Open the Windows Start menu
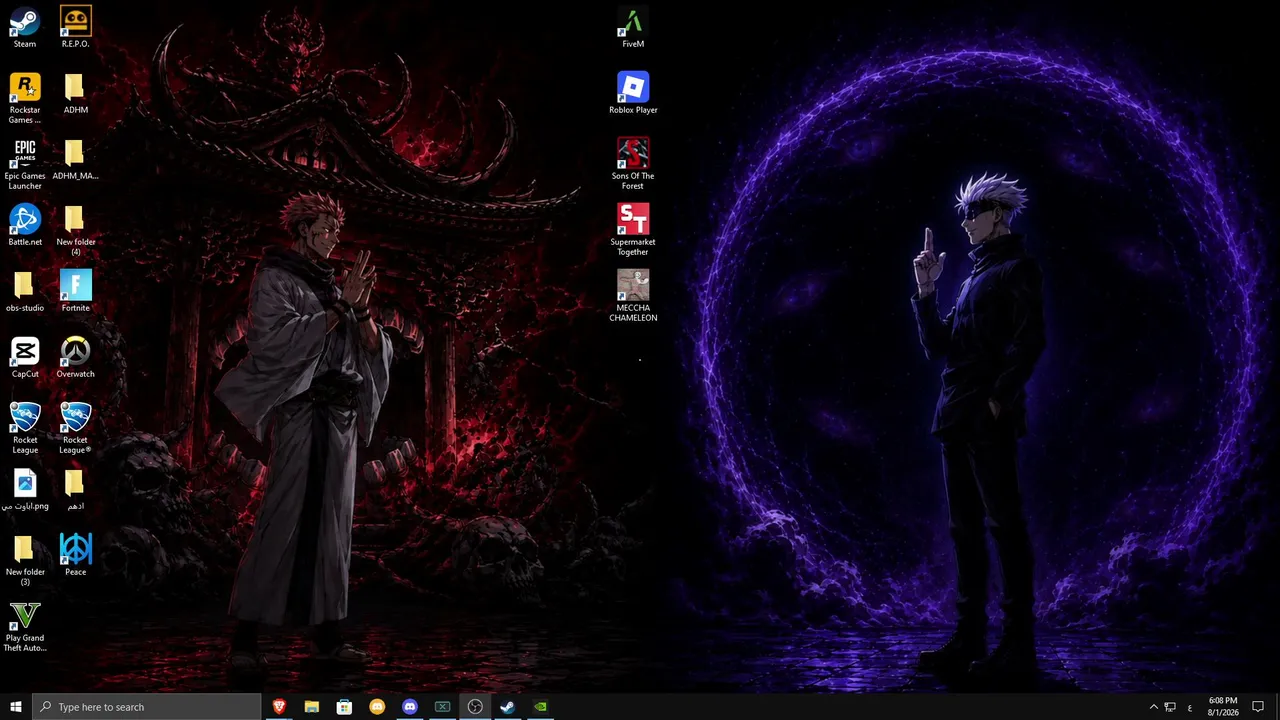 (16, 707)
